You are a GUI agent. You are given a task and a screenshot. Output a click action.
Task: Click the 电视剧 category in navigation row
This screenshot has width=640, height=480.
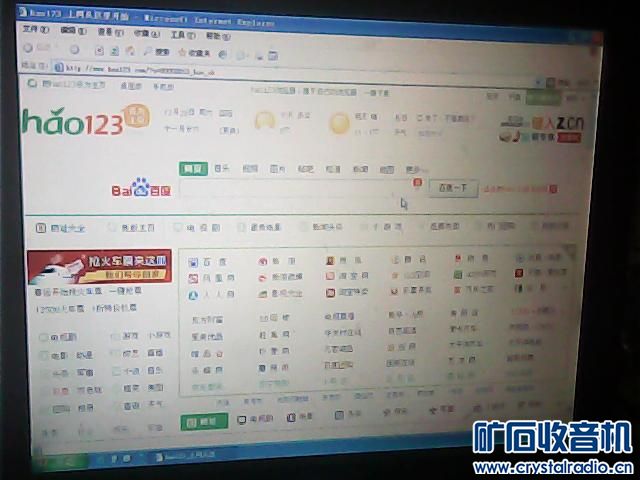(203, 228)
